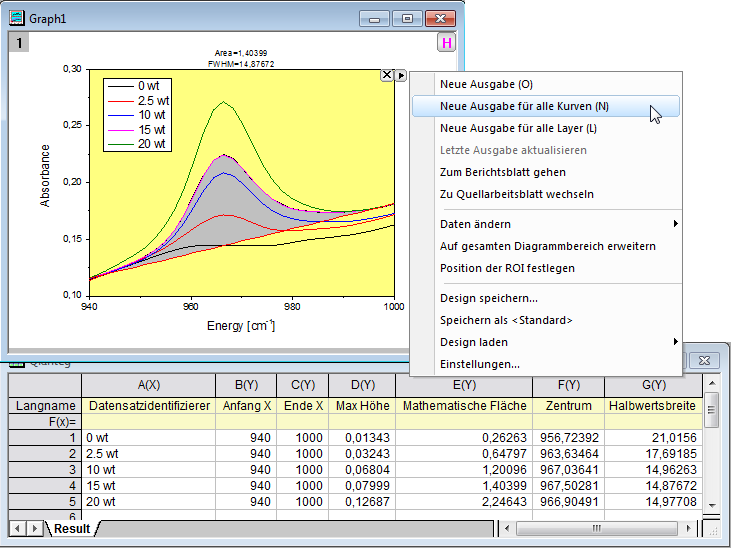Click horizontal scrollbar right arrow
Viewport: 731px width, 548px height.
689,529
